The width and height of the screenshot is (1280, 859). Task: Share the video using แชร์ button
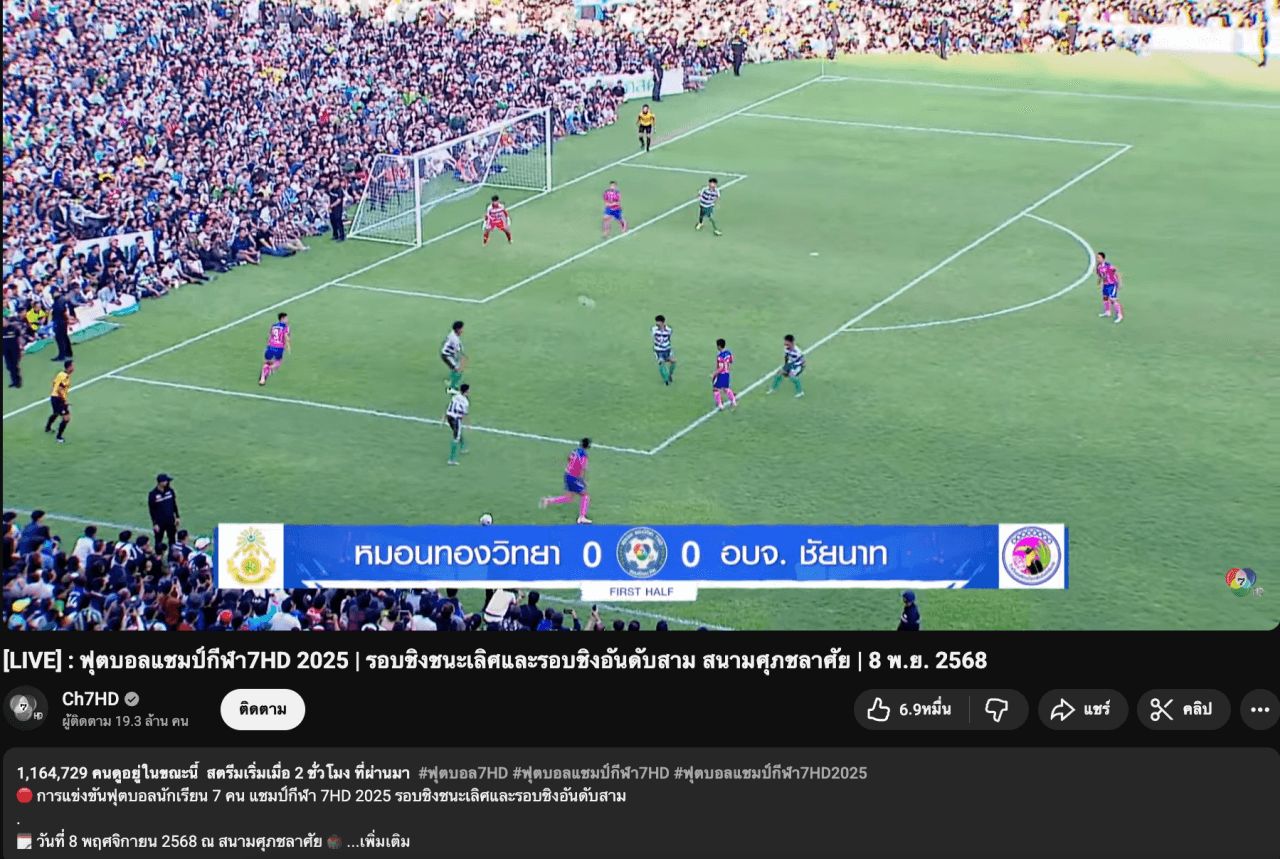(1082, 709)
